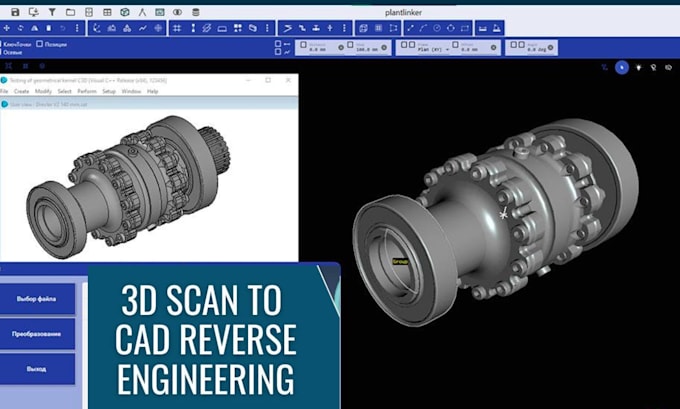Click the 100.0 mm value input field
Screen dimensions: 680x409
pyautogui.click(x=367, y=49)
